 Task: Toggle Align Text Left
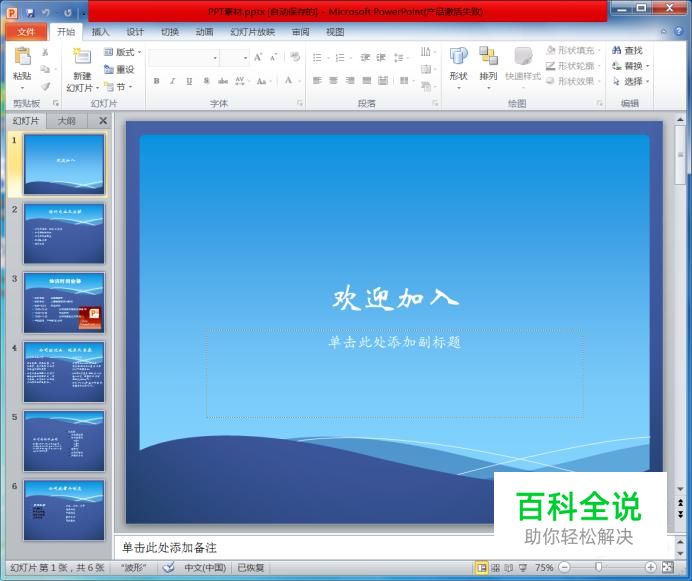point(317,80)
